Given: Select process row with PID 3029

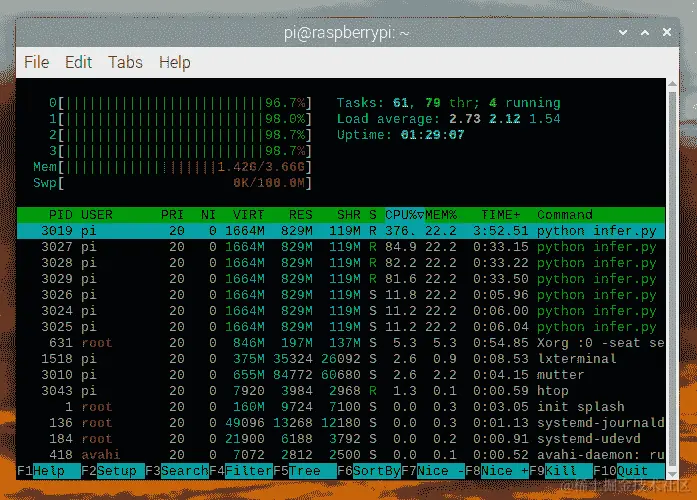Looking at the screenshot, I should (341, 279).
